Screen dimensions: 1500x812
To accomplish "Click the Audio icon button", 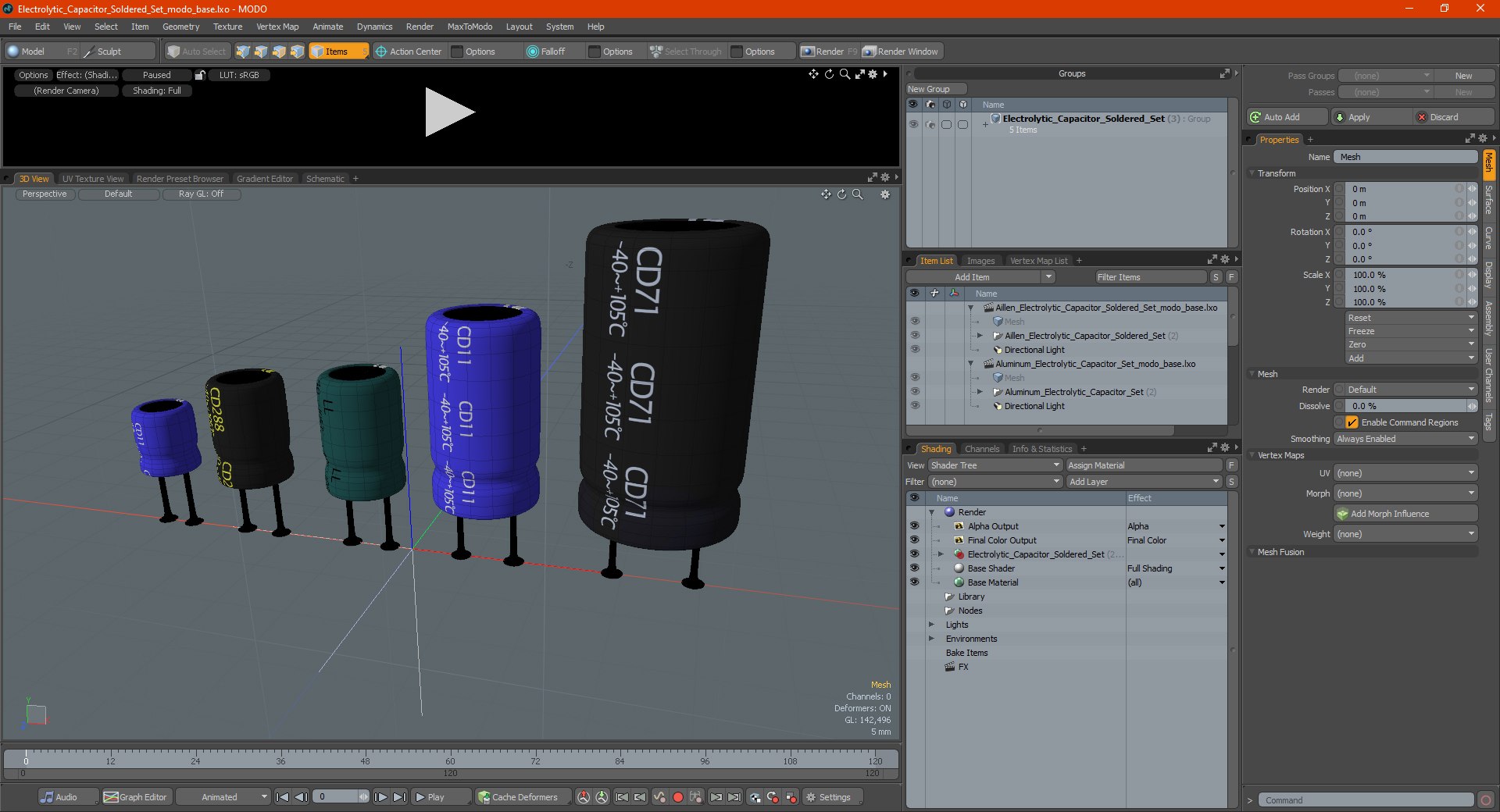I will (48, 797).
